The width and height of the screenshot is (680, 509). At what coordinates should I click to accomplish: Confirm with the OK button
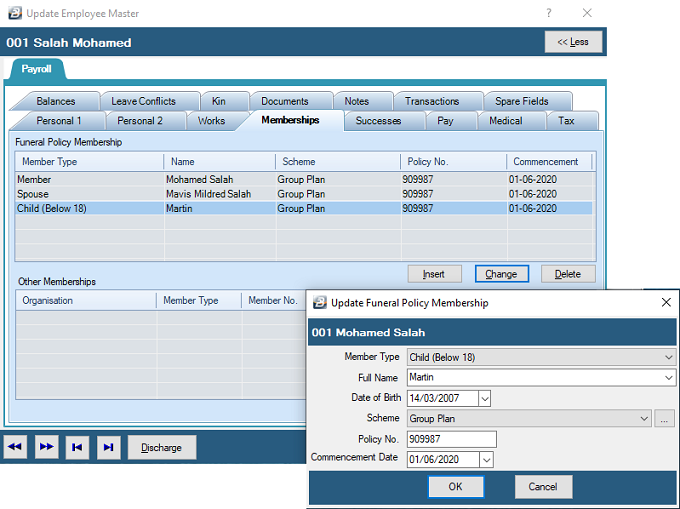(455, 486)
